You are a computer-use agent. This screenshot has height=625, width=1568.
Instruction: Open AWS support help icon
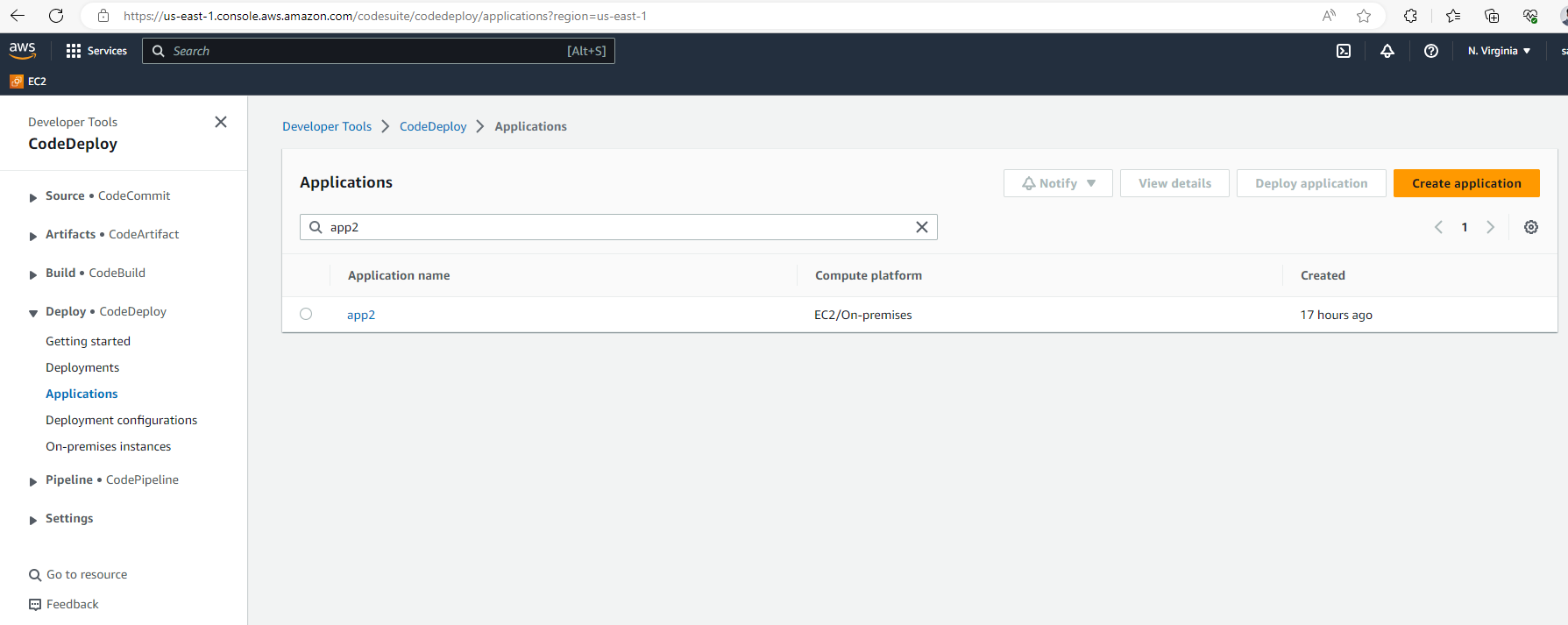click(x=1431, y=51)
